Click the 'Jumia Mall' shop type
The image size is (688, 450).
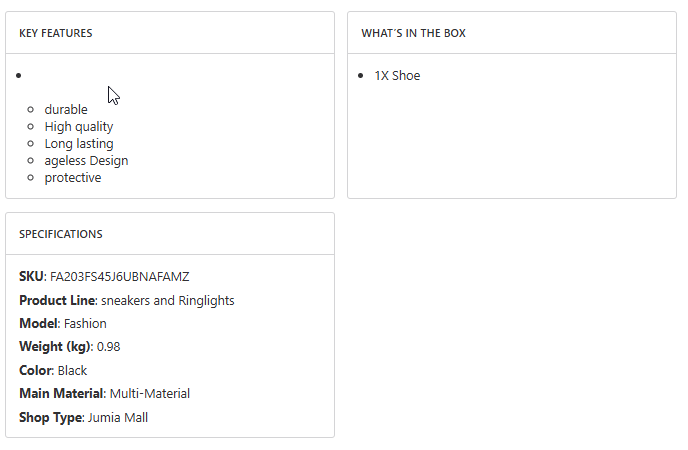(117, 417)
